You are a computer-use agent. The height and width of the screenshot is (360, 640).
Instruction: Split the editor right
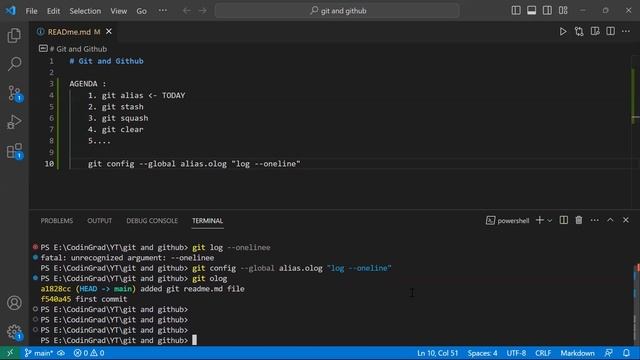611,31
